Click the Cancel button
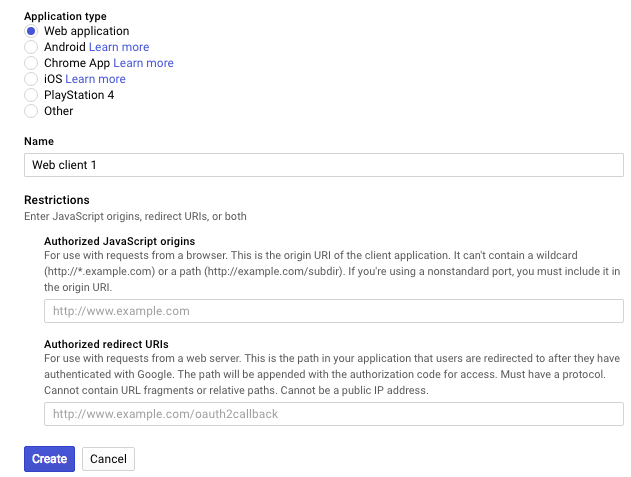 (108, 459)
